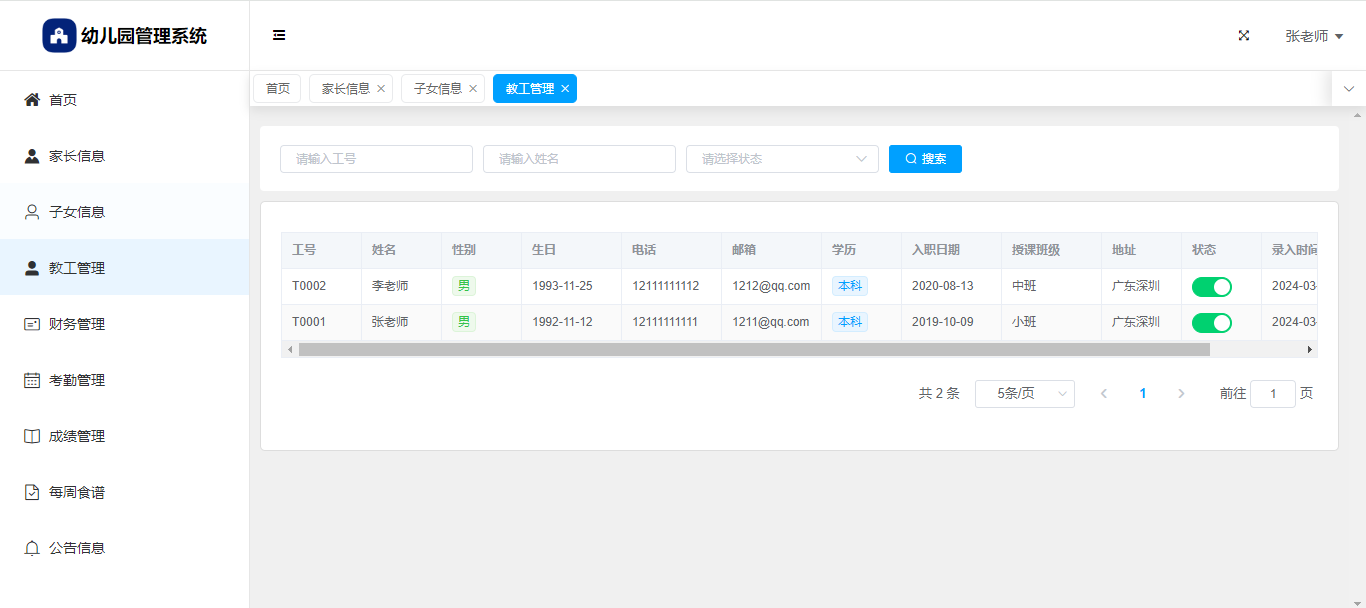Toggle status switch for 李老师
The image size is (1366, 608).
tap(1211, 287)
